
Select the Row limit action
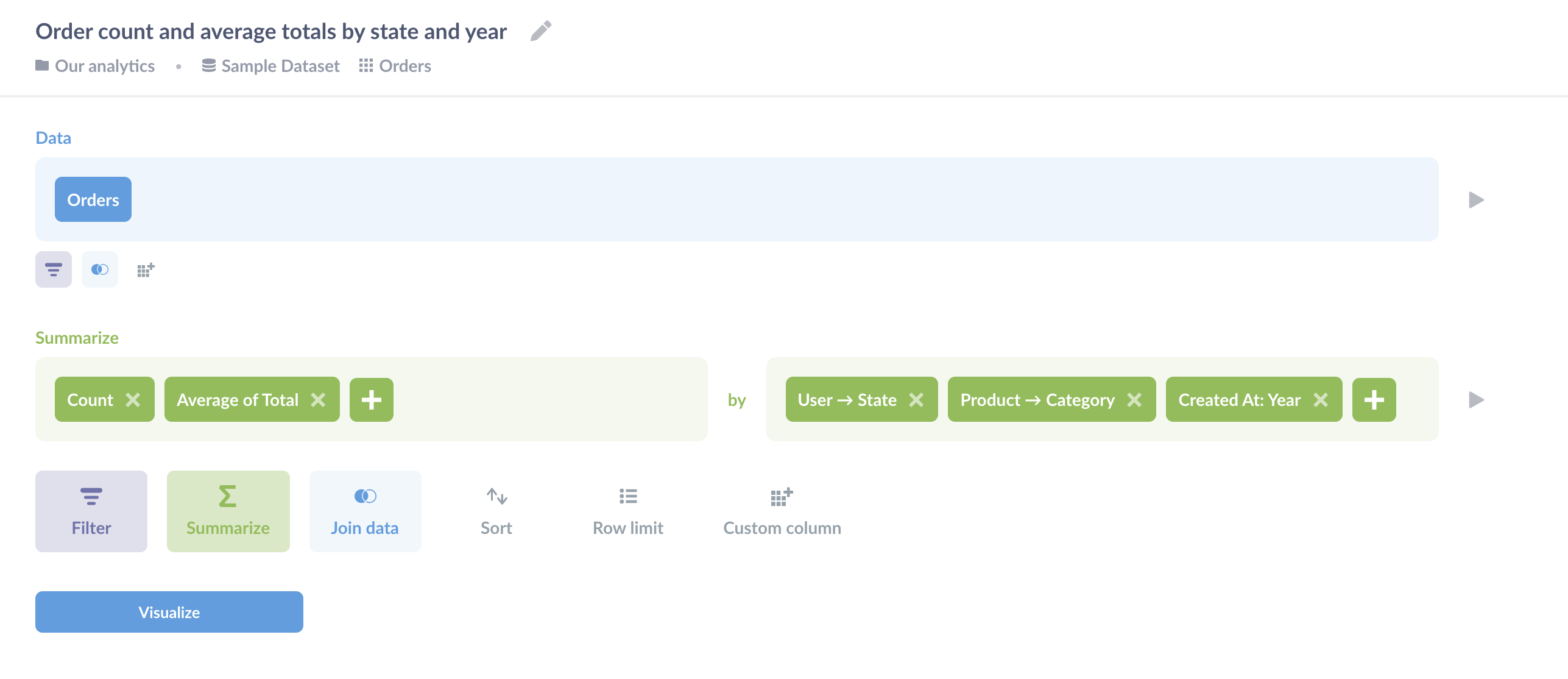(628, 511)
